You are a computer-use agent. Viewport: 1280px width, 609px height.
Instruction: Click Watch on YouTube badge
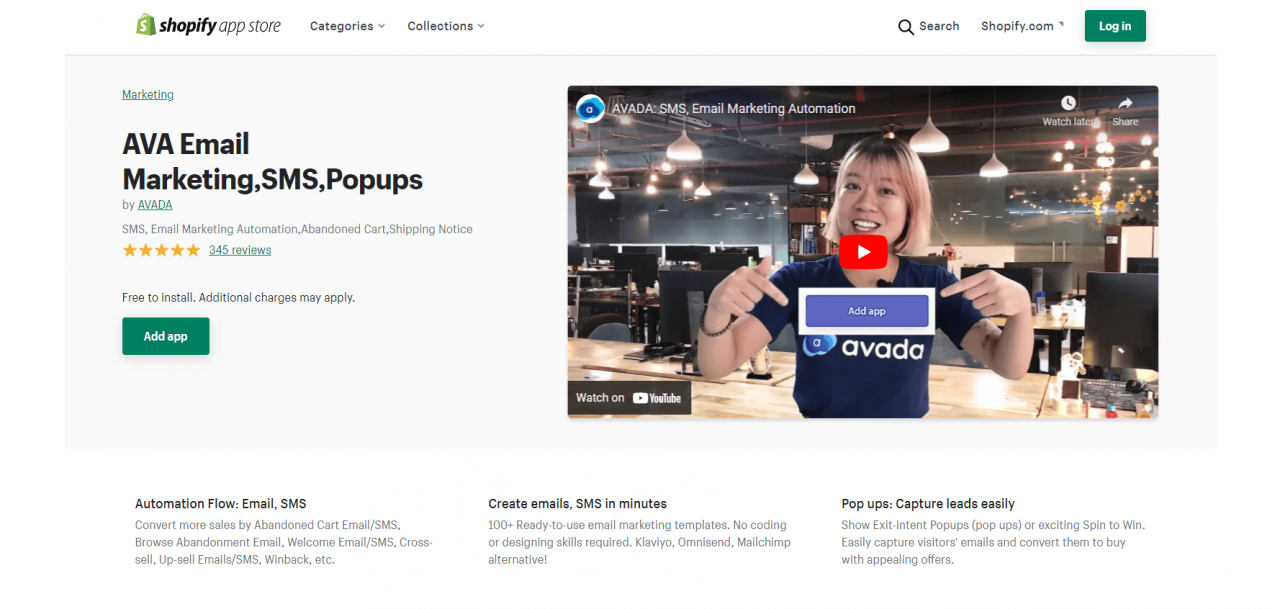point(629,398)
